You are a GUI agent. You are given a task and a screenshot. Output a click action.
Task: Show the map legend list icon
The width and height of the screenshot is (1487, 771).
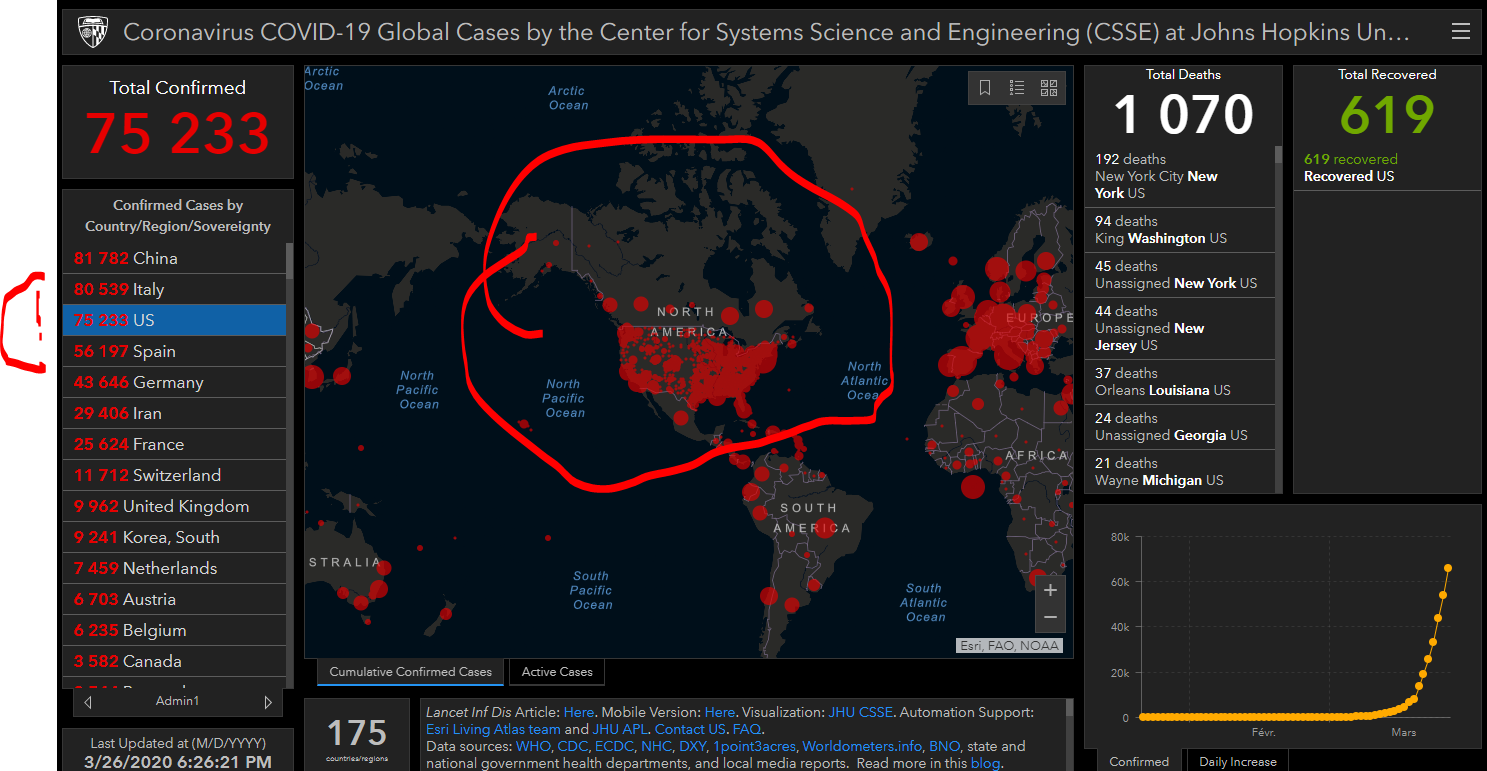1017,88
